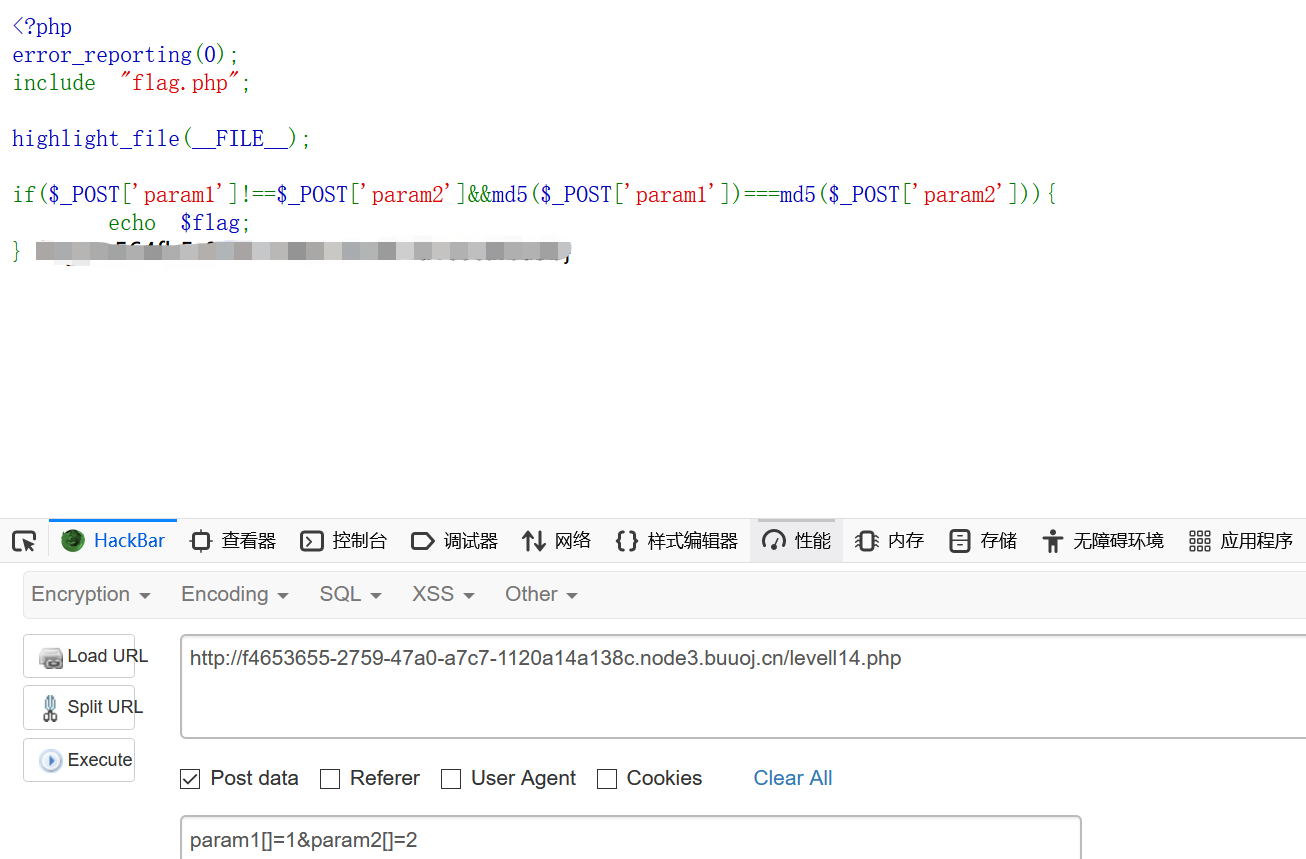Click the error_reporting(0) code line

[126, 55]
